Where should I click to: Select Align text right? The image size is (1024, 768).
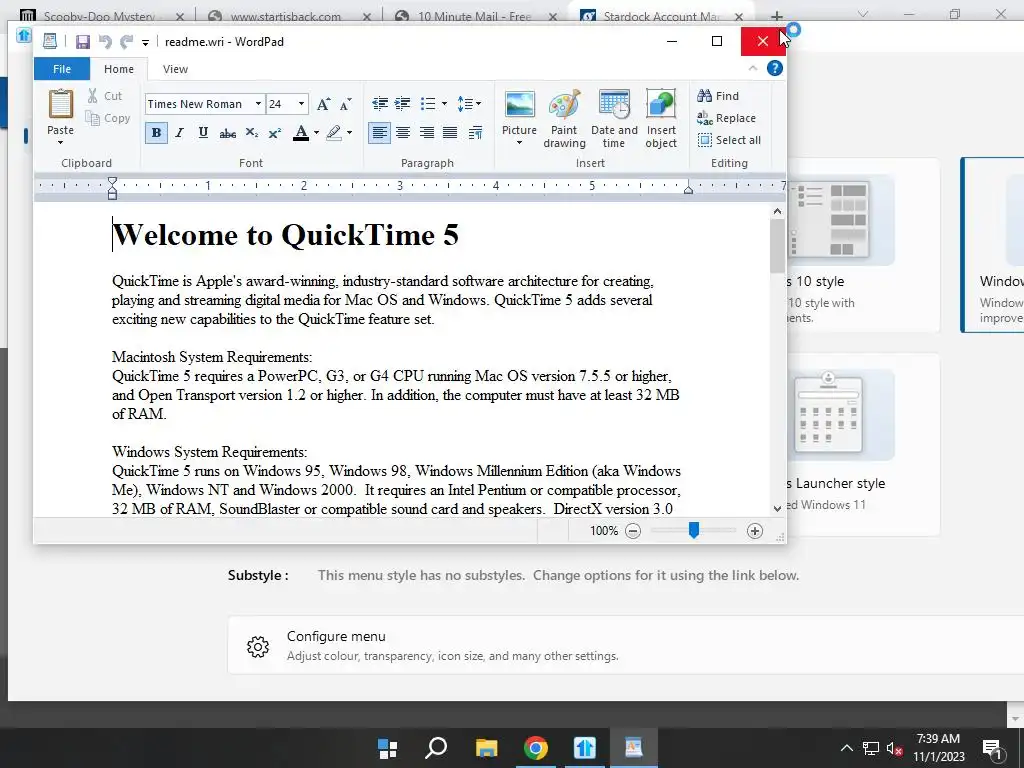click(426, 133)
